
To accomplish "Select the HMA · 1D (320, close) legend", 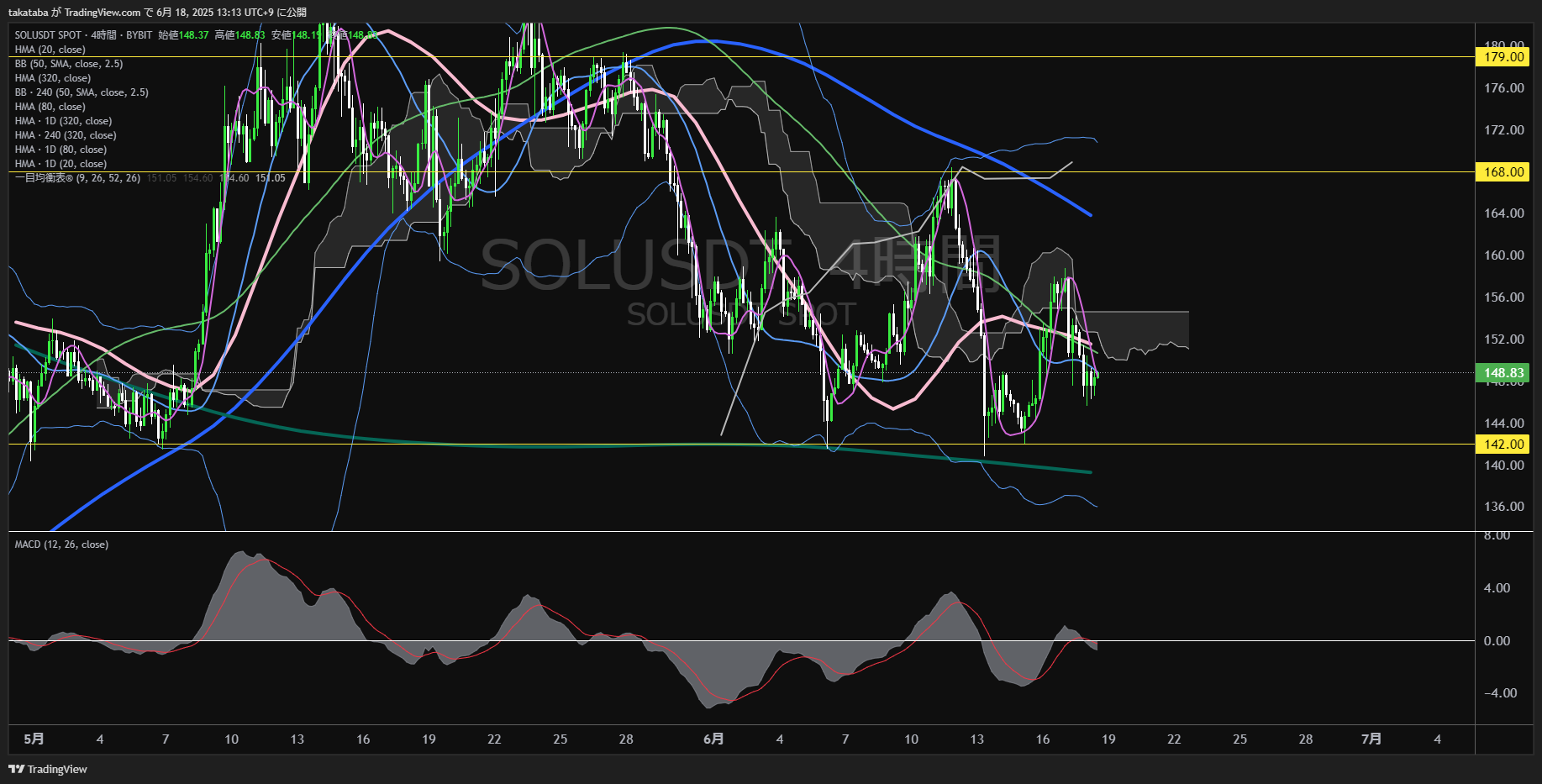I will [64, 121].
